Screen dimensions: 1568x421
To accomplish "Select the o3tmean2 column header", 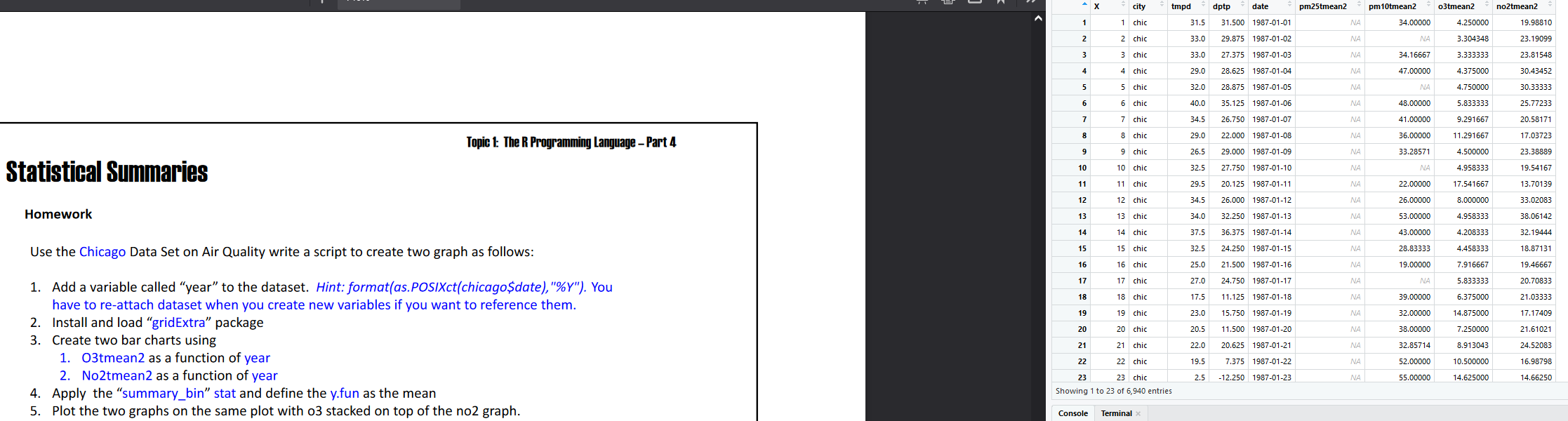I will pyautogui.click(x=1456, y=6).
